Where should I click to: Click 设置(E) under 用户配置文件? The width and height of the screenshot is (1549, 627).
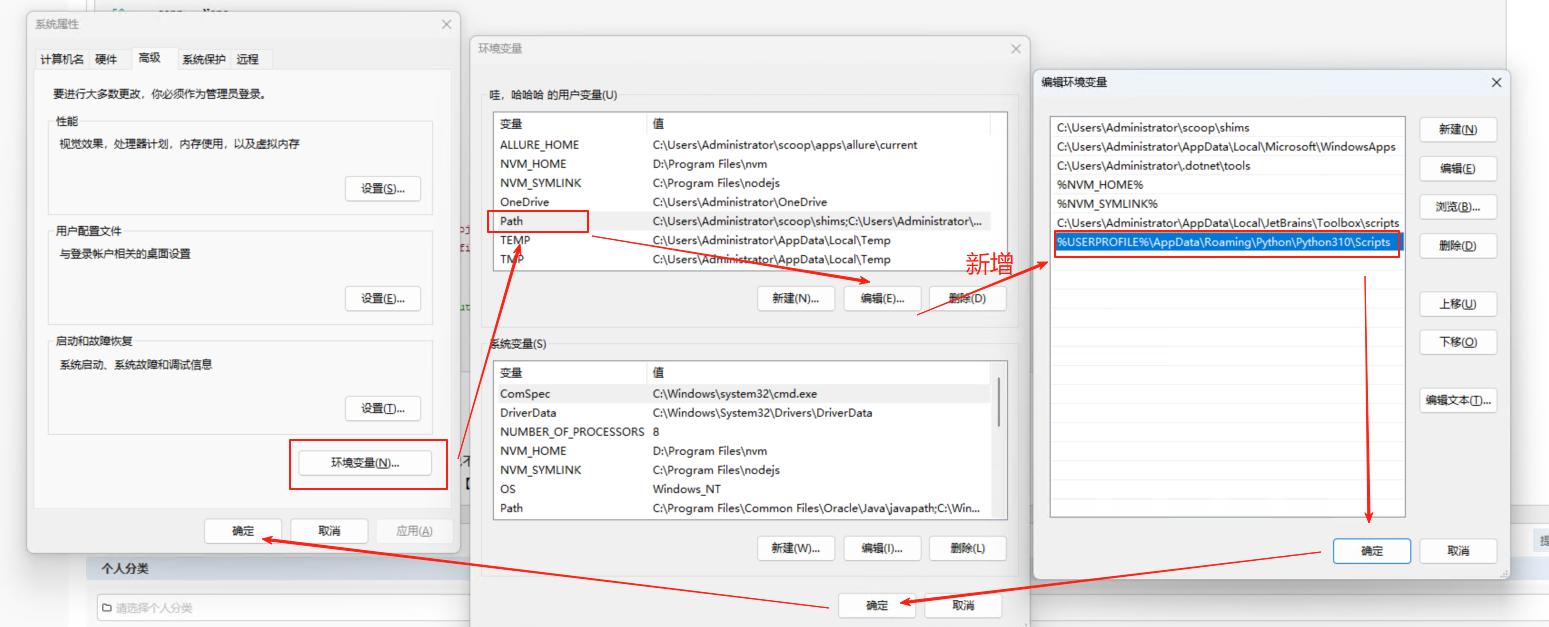pos(383,299)
